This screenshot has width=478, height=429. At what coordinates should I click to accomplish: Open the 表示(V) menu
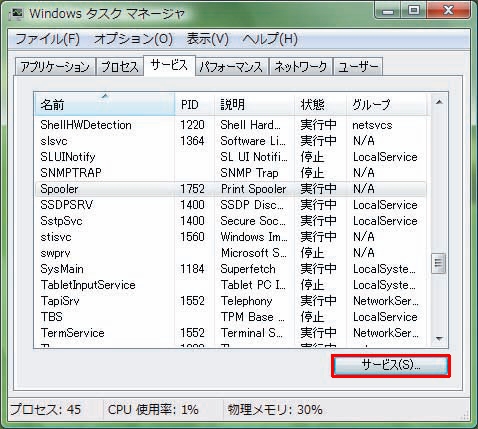coord(208,39)
